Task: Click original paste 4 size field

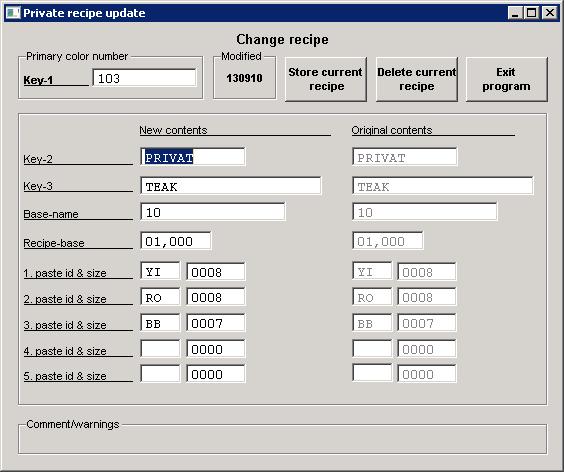Action: tap(427, 349)
